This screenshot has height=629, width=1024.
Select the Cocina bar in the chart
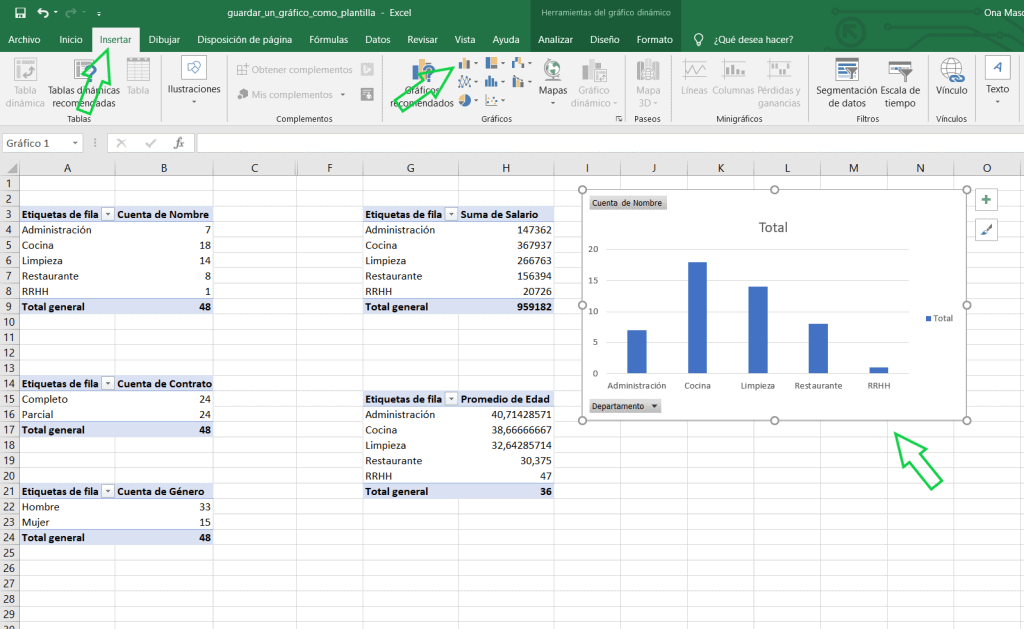[697, 317]
